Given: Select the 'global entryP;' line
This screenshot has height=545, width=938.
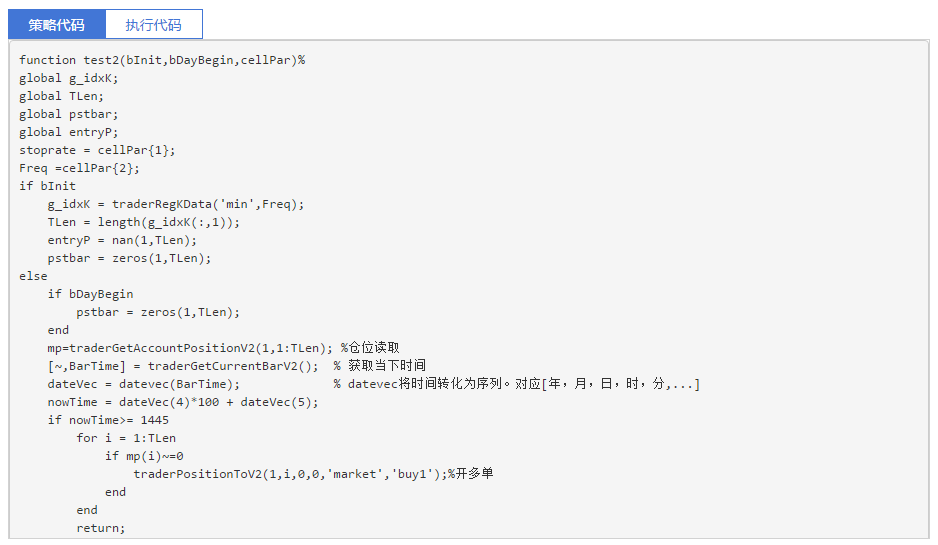Looking at the screenshot, I should click(x=69, y=132).
